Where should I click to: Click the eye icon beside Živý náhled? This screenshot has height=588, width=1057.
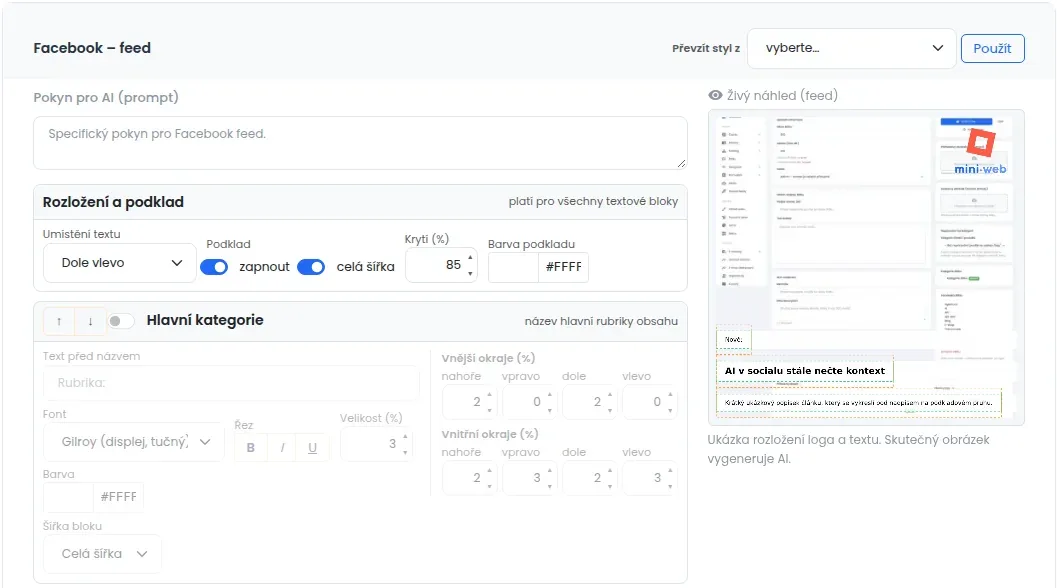715,96
